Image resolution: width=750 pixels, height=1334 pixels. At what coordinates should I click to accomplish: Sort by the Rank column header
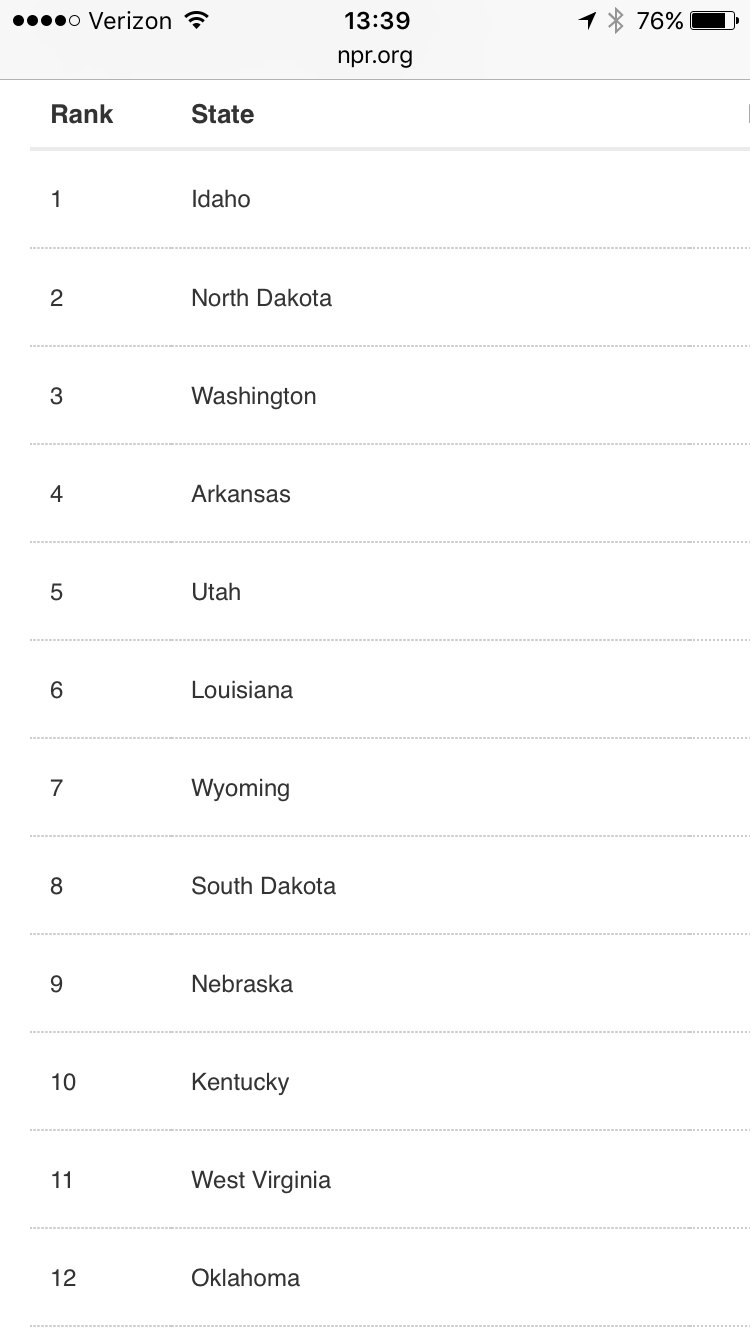pos(82,115)
